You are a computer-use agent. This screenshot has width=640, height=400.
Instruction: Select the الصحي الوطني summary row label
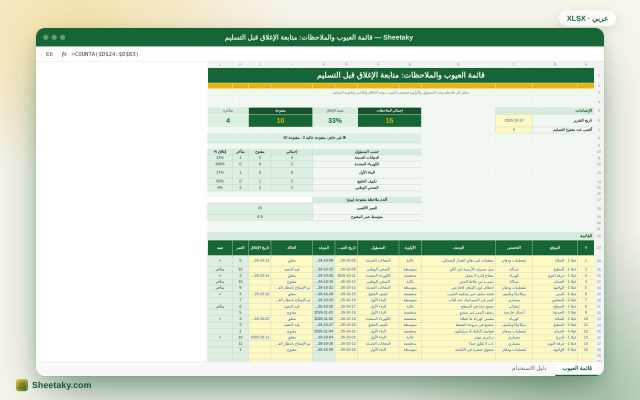[x=367, y=188]
